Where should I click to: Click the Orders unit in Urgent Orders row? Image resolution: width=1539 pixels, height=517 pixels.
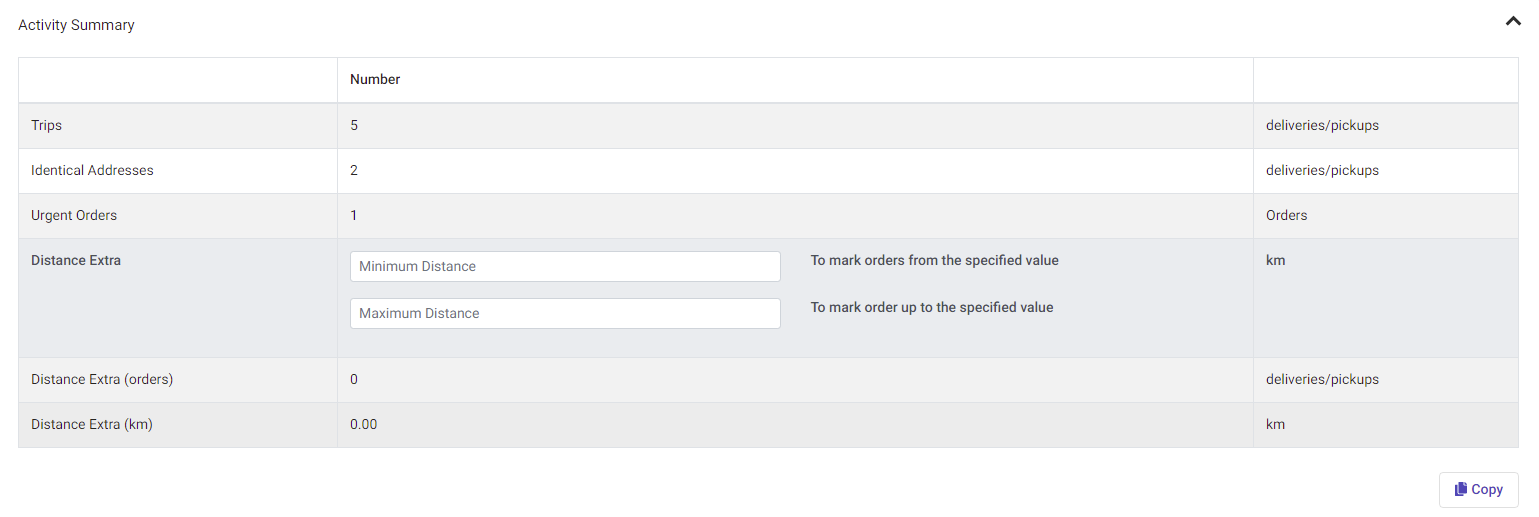point(1286,215)
